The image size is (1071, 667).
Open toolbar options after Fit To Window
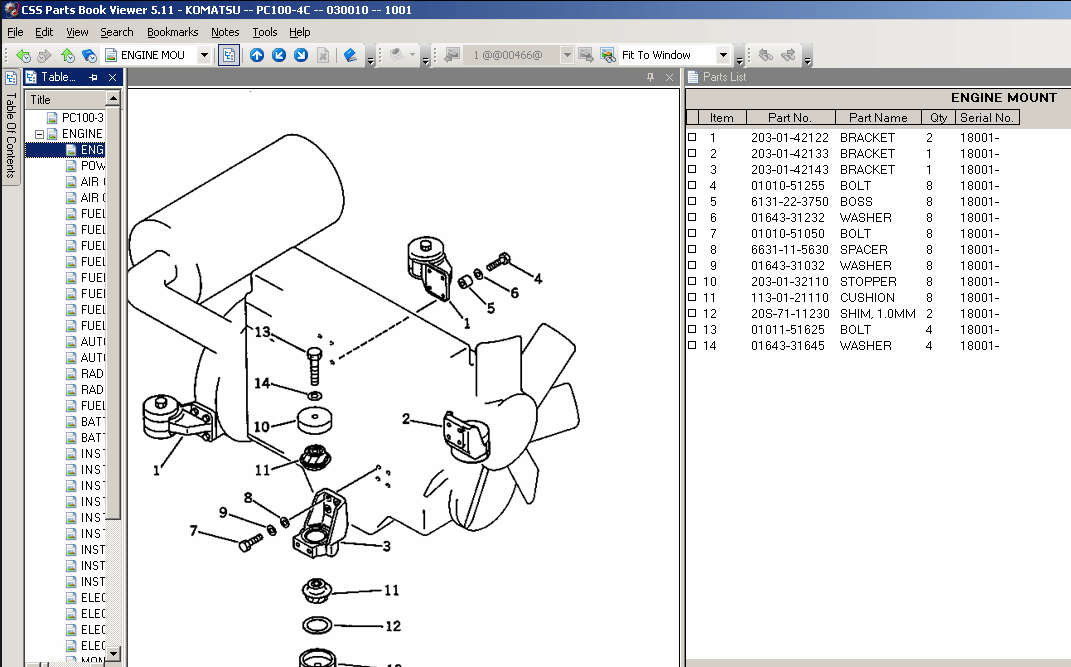click(x=740, y=55)
